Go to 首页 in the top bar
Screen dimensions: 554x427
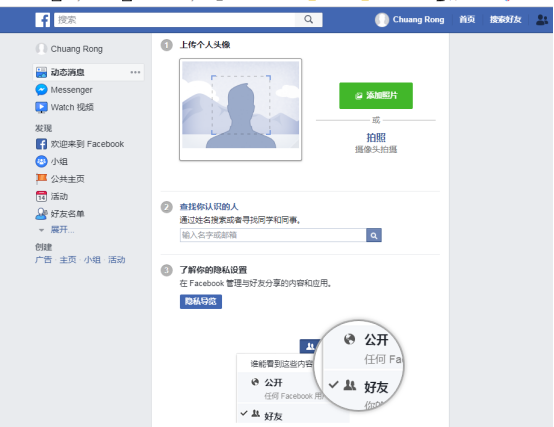[x=467, y=19]
